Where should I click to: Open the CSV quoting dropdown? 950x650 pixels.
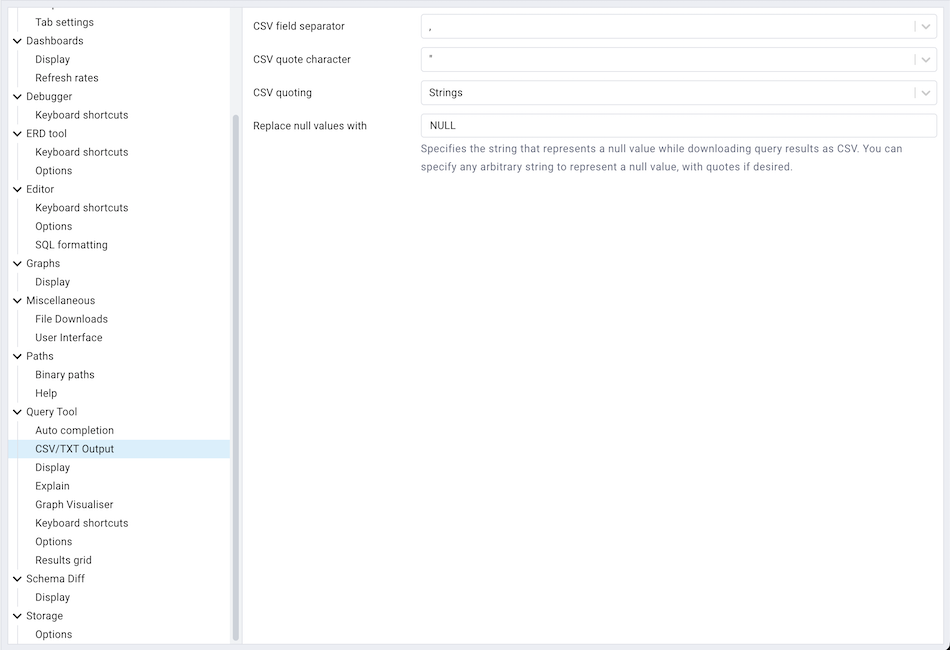[x=925, y=92]
